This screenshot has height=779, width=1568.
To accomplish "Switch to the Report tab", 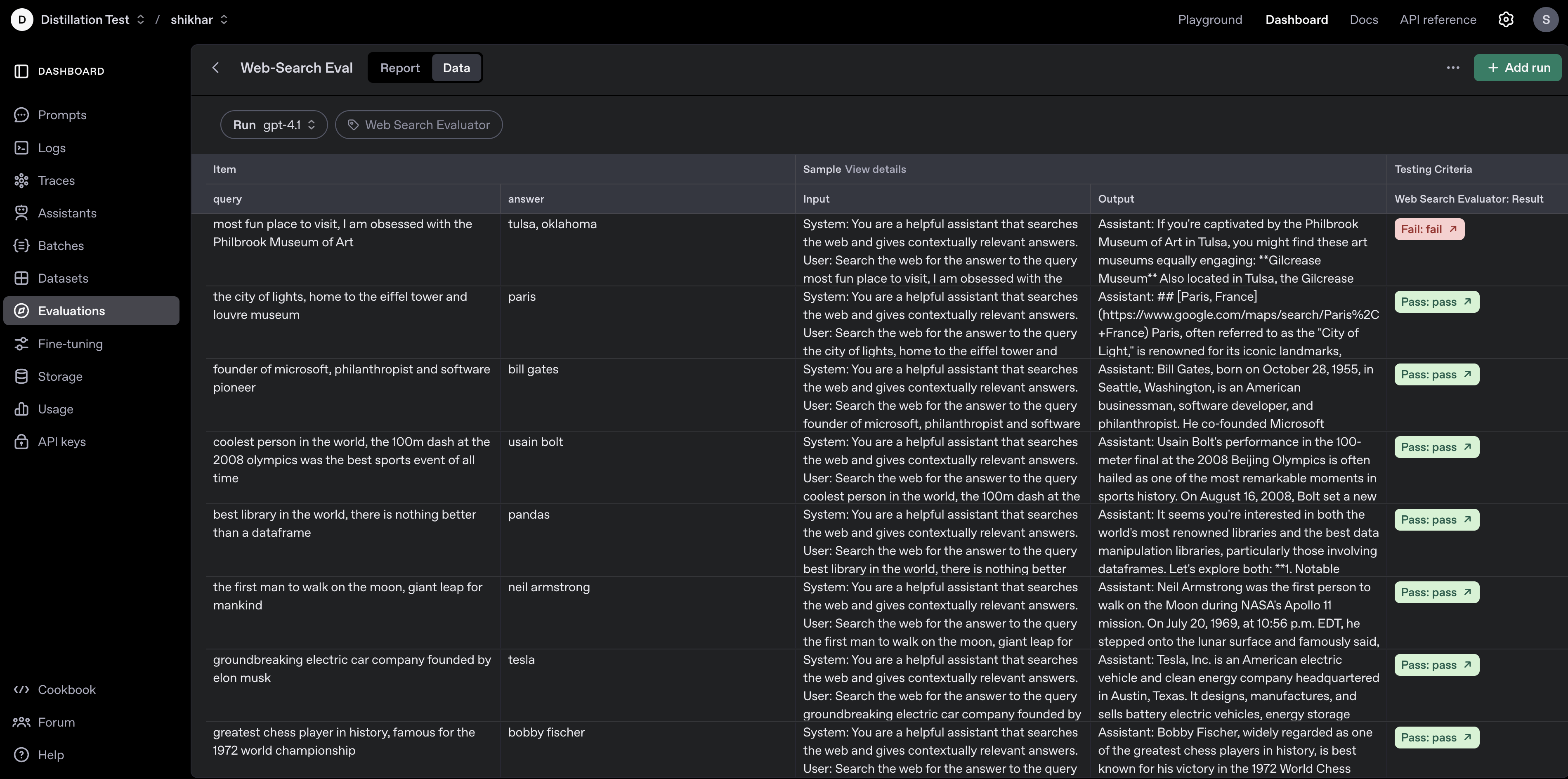I will (x=401, y=68).
